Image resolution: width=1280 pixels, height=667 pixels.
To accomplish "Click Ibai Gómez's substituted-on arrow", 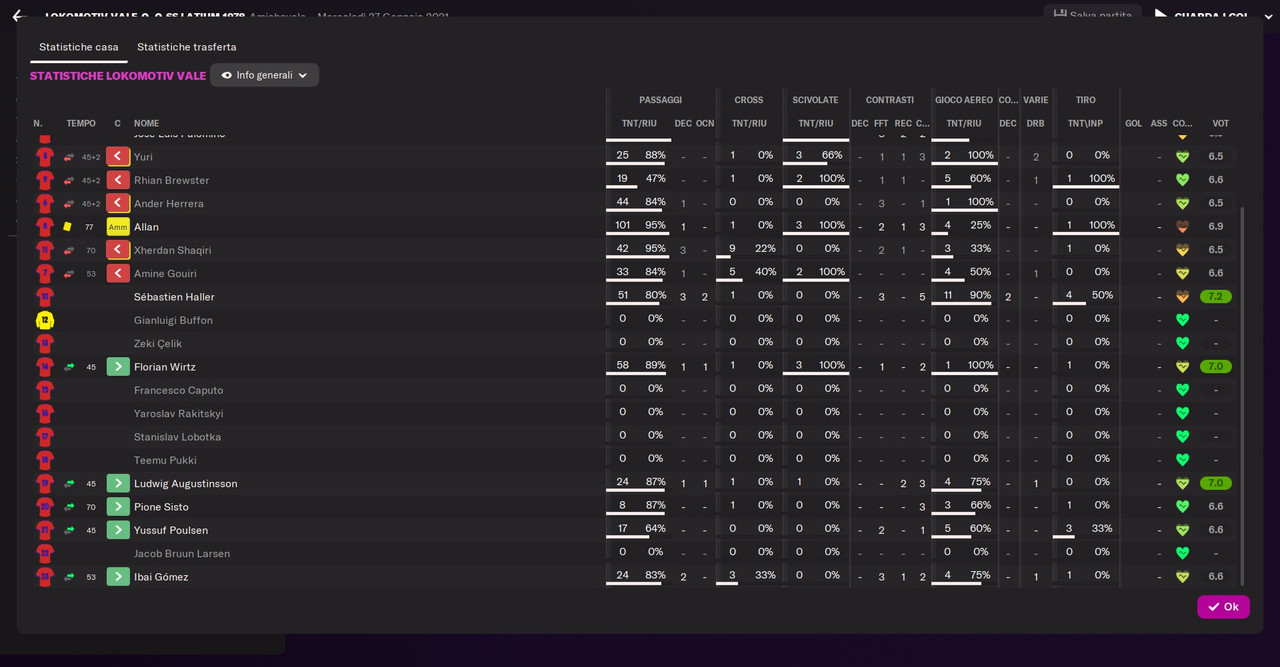I will click(x=118, y=577).
